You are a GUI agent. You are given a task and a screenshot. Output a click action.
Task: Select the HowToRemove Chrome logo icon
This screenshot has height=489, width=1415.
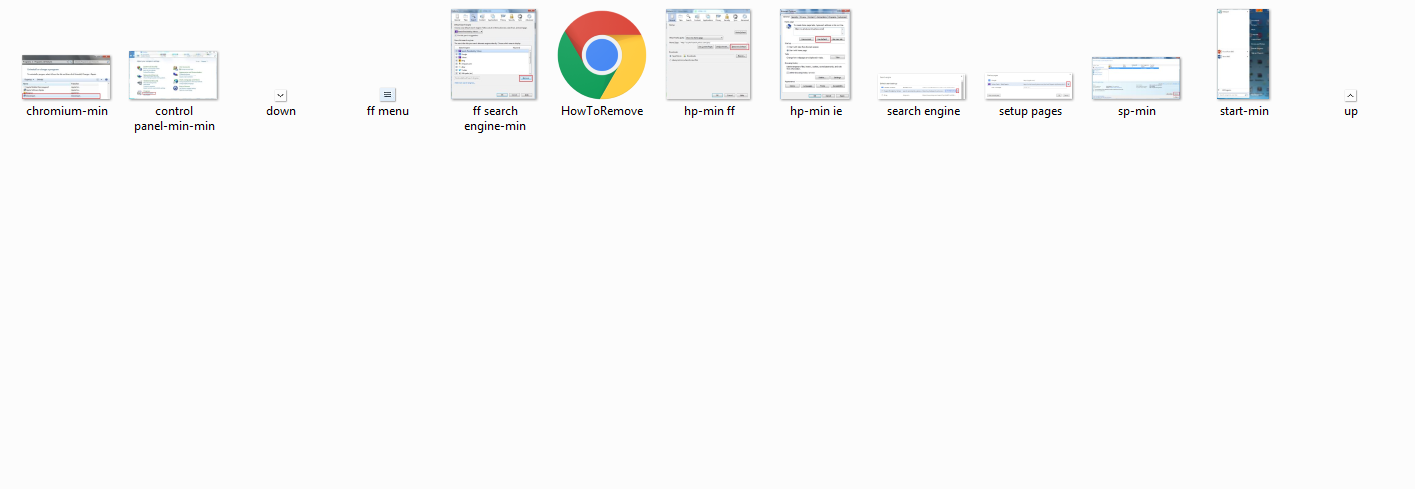pyautogui.click(x=602, y=54)
